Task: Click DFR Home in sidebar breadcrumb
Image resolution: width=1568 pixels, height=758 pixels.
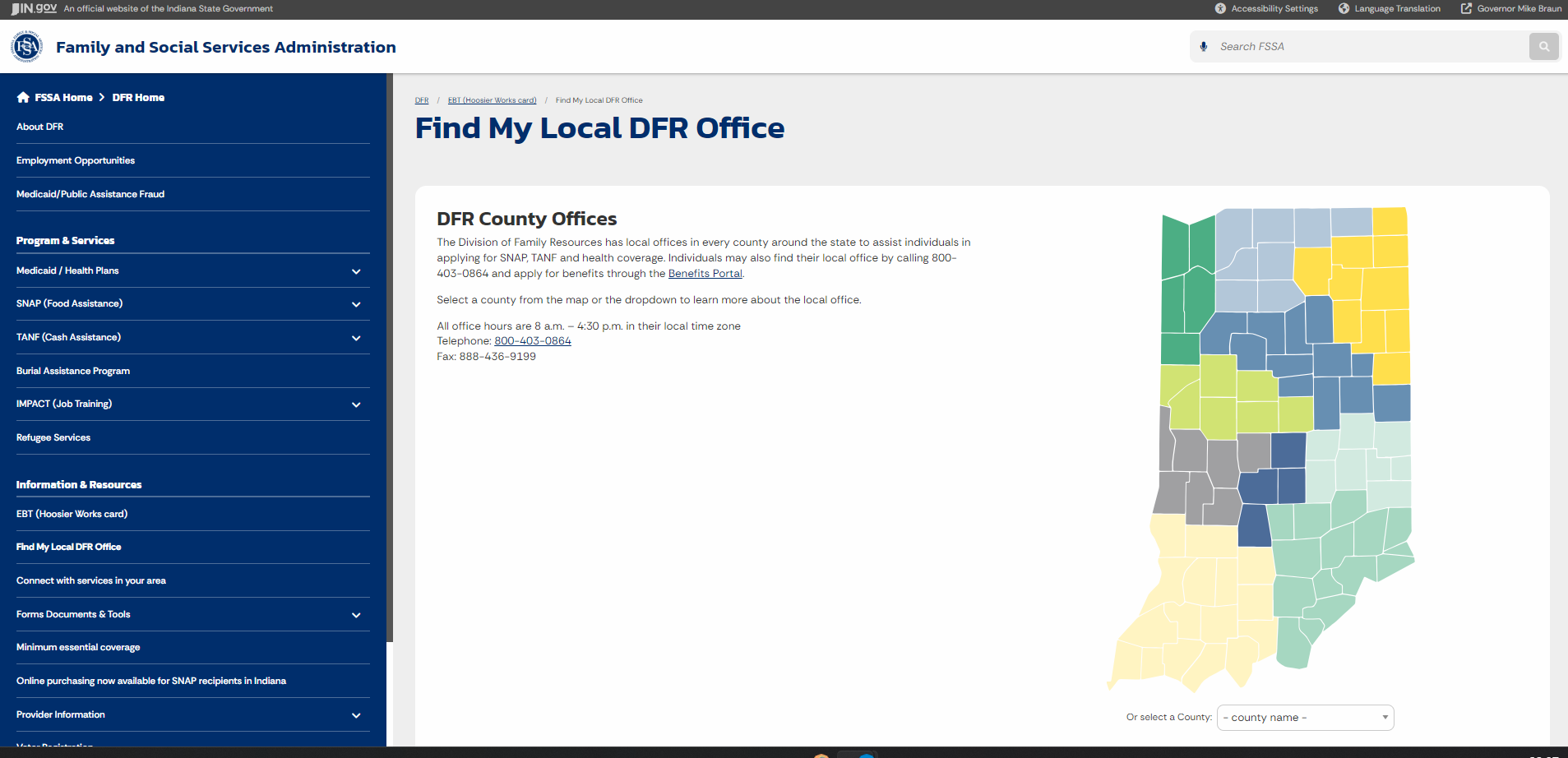Action: [138, 97]
